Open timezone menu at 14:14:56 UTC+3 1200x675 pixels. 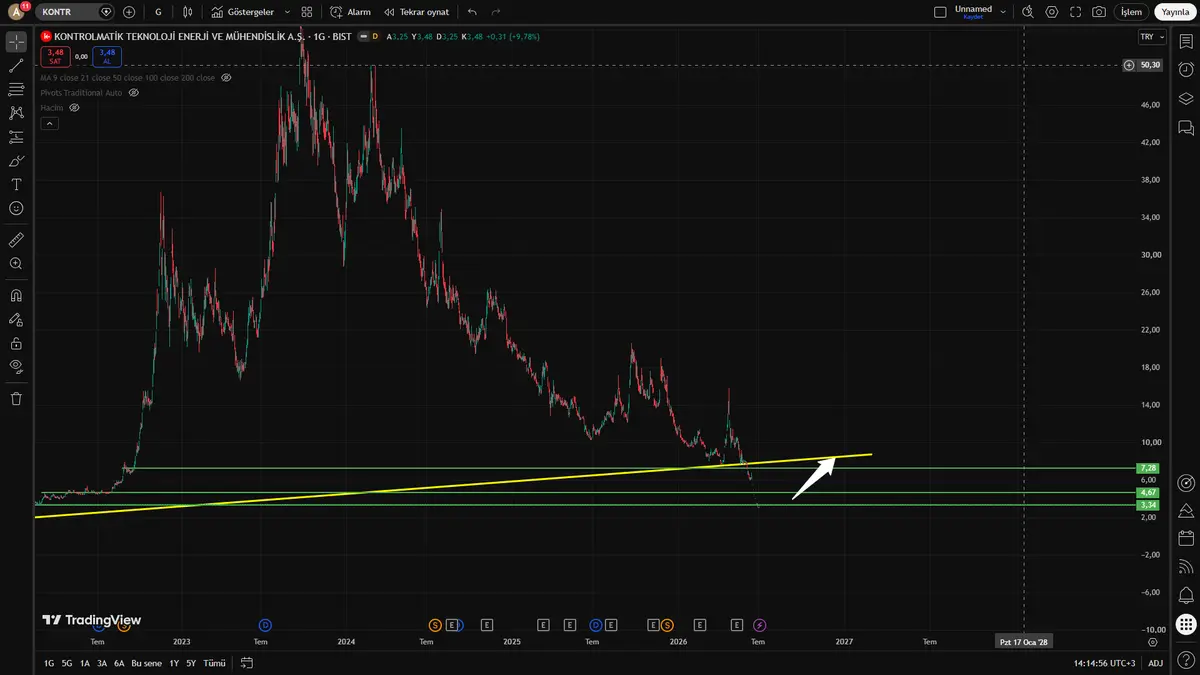1105,663
